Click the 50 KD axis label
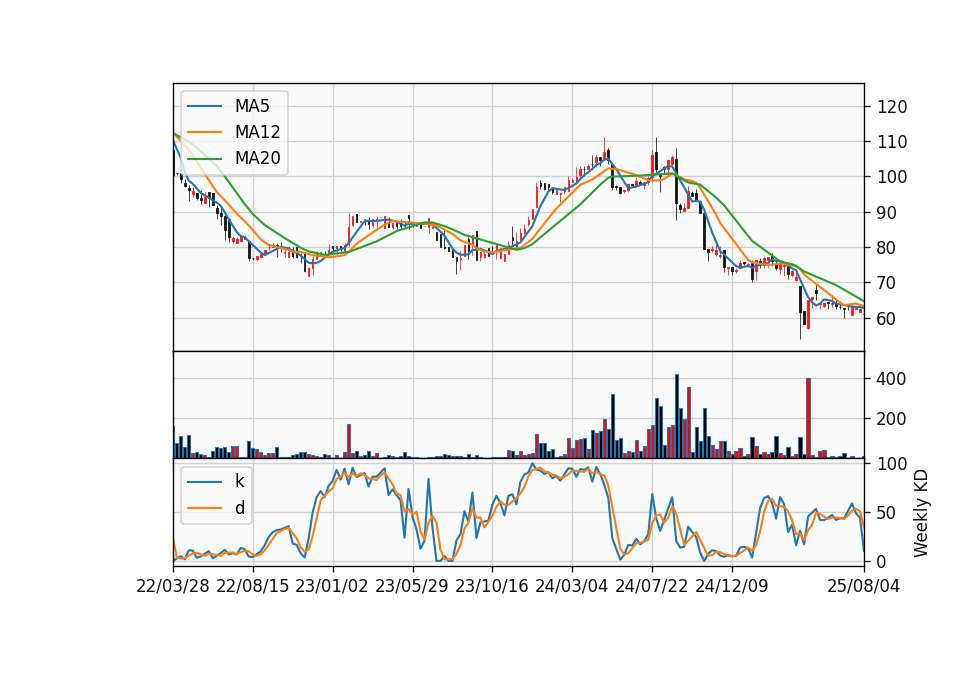Screen dimensions: 960x690 coord(887,512)
